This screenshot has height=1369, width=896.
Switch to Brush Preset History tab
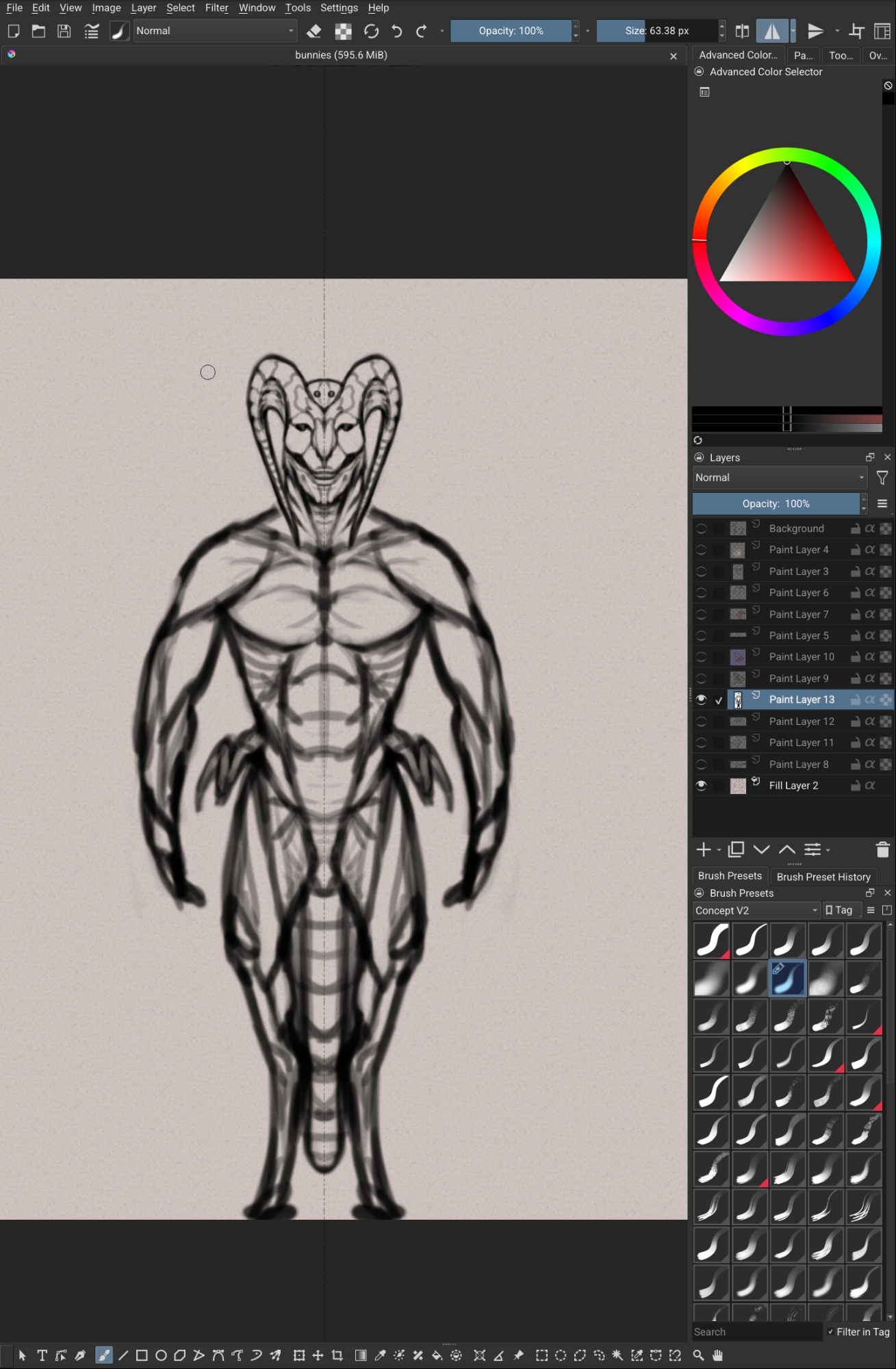[823, 877]
